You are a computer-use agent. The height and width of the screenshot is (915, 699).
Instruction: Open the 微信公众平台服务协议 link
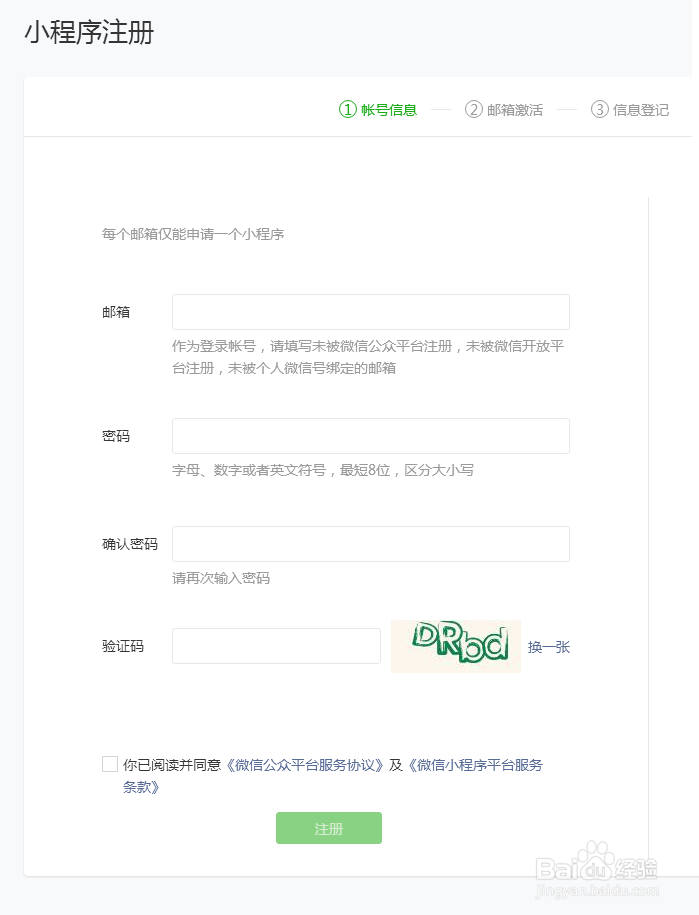coord(304,765)
